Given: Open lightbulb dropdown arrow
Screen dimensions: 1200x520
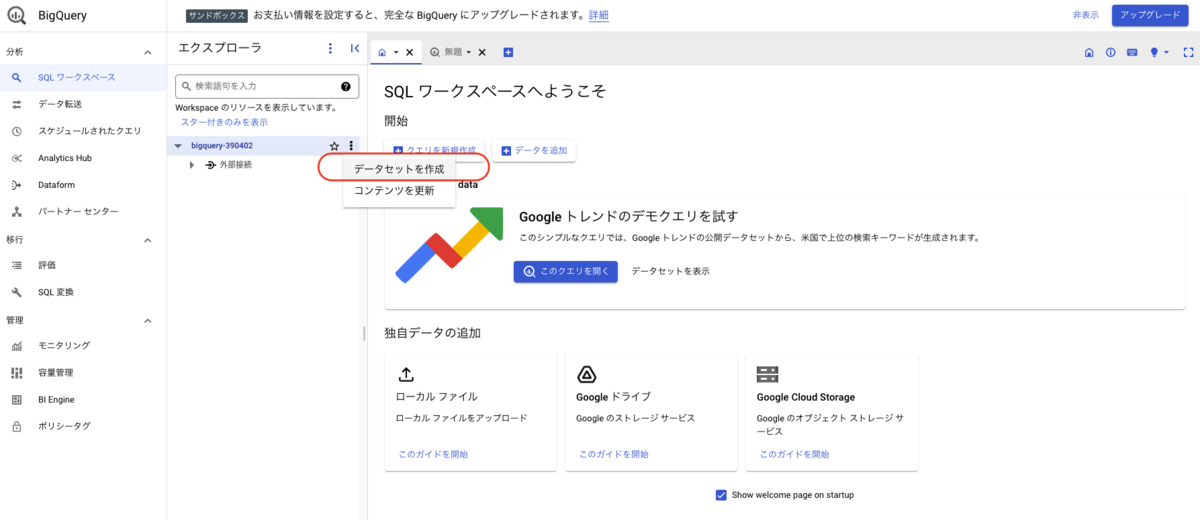Looking at the screenshot, I should coord(1166,52).
